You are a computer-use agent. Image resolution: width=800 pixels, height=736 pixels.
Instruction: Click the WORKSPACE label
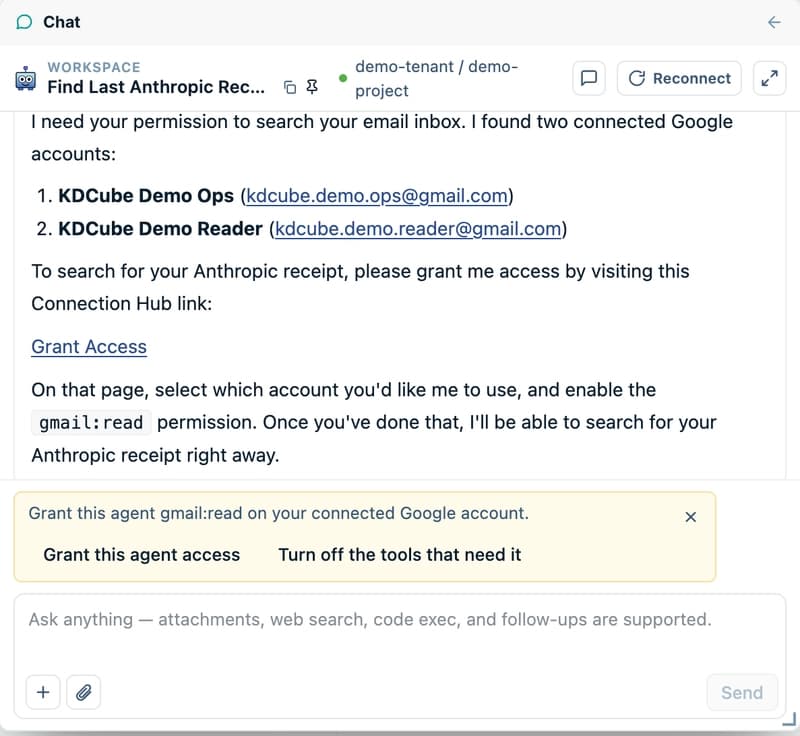coord(94,67)
